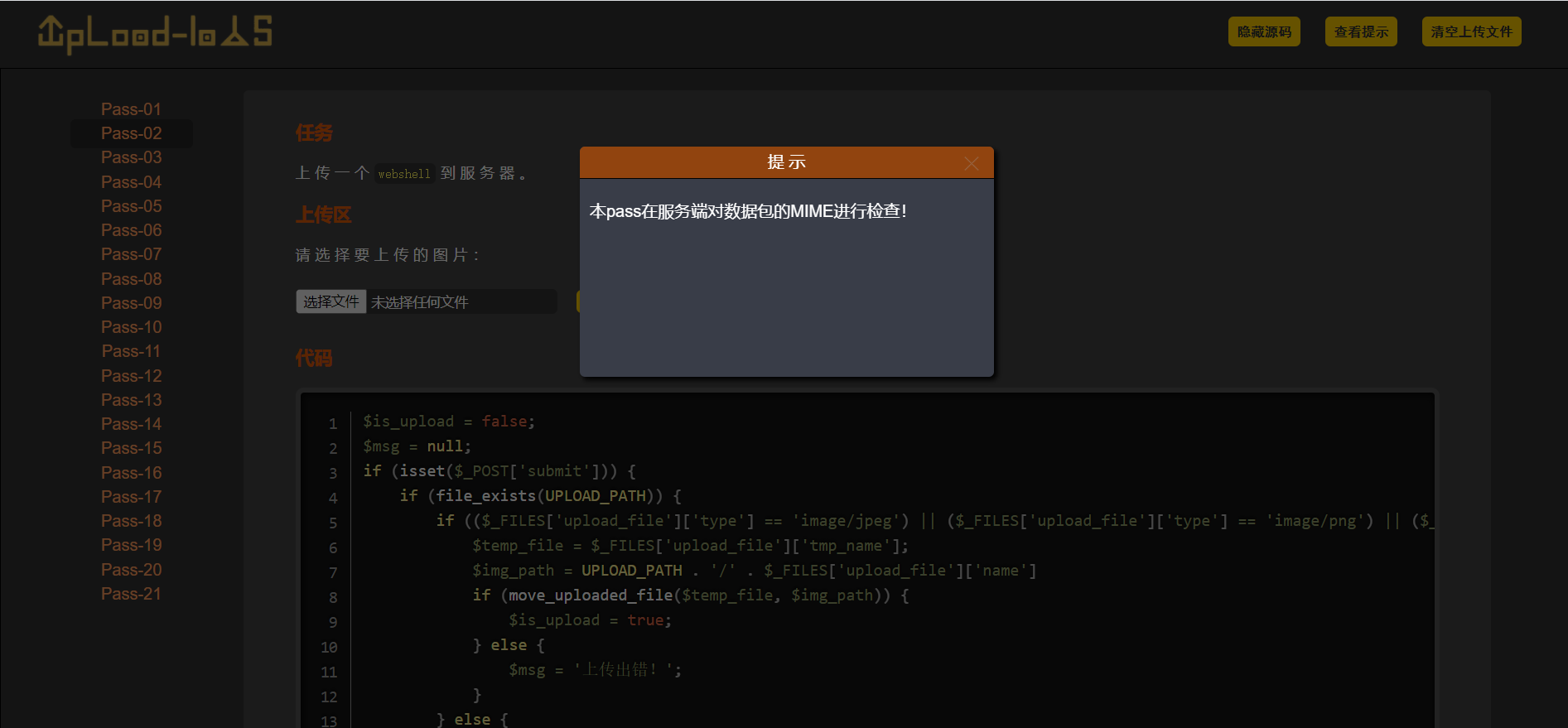Click the Upload-labs logo
Screen dimensions: 1568x728
[155, 34]
